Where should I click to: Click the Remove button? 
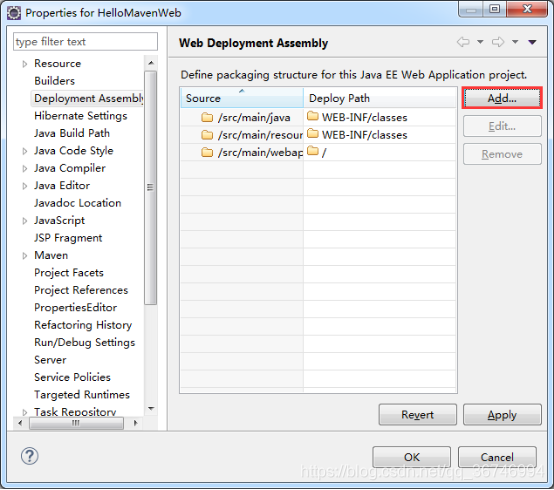[502, 154]
